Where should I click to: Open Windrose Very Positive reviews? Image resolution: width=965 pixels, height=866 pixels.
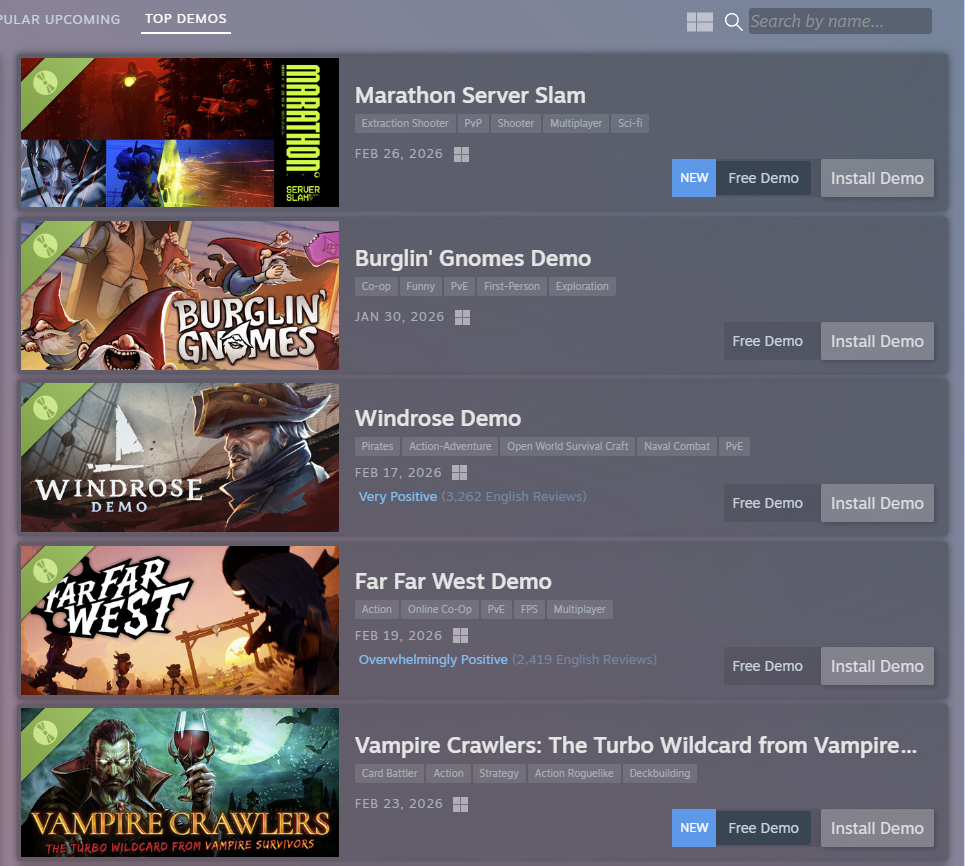click(472, 497)
